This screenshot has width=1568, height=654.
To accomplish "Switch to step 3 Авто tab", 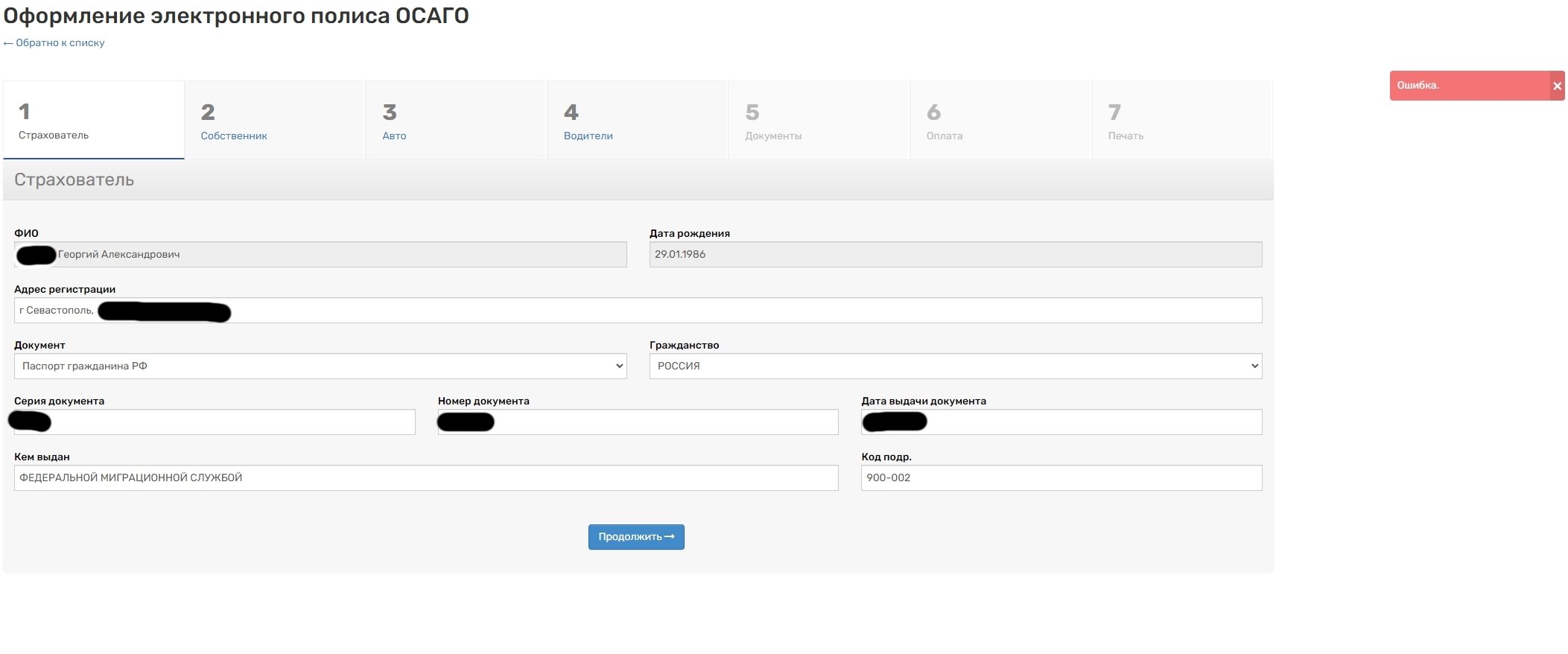I will pyautogui.click(x=456, y=121).
